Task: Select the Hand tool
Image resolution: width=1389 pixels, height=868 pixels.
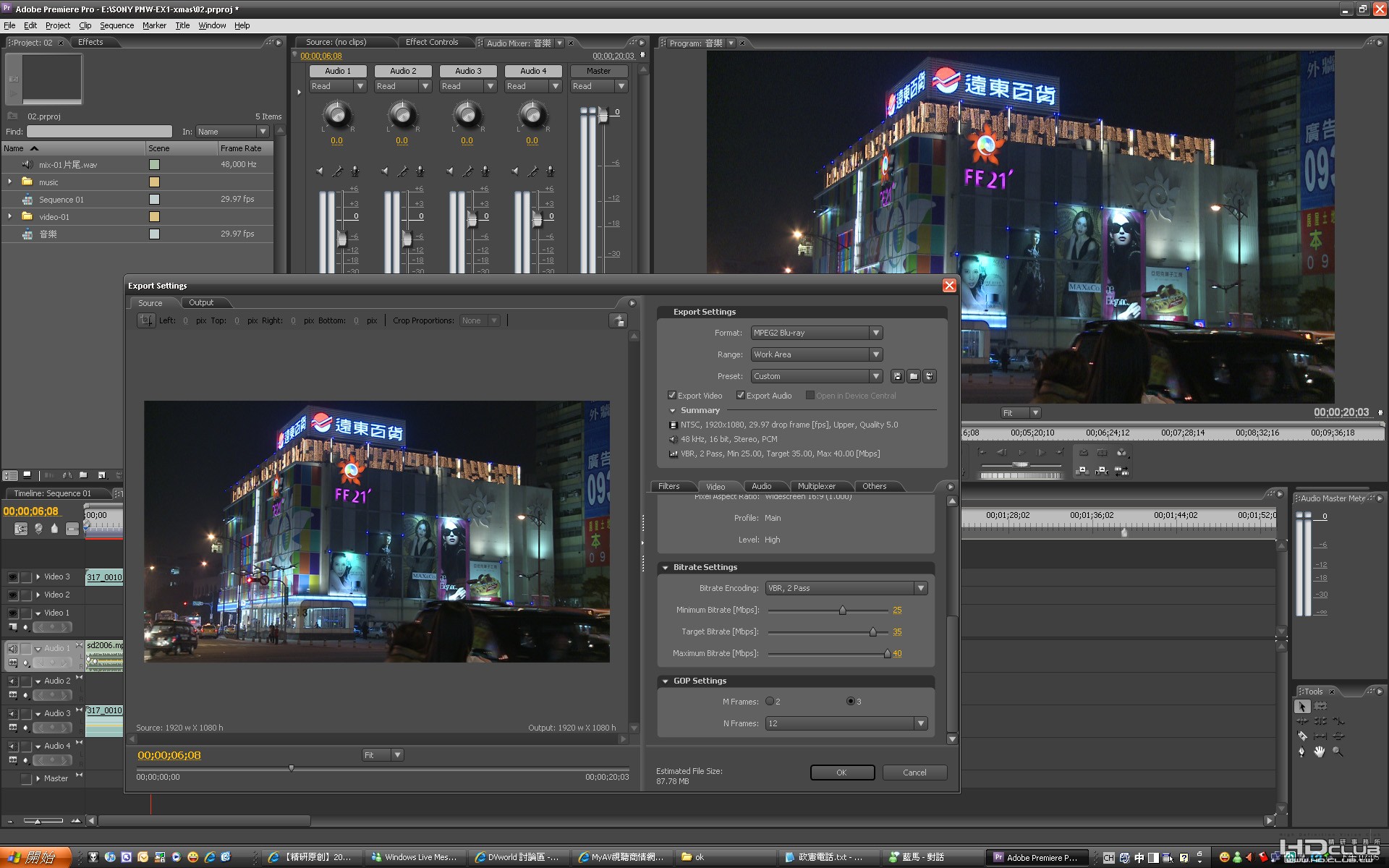Action: 1320,752
